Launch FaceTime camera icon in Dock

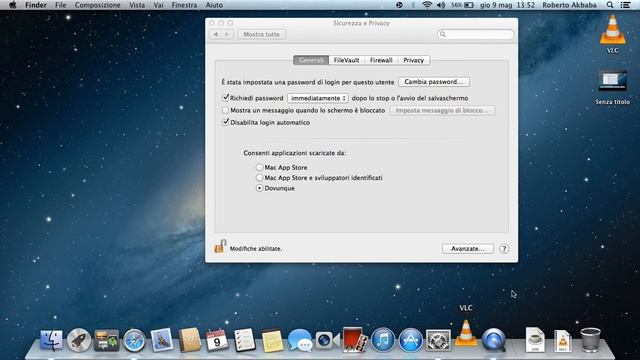click(327, 340)
